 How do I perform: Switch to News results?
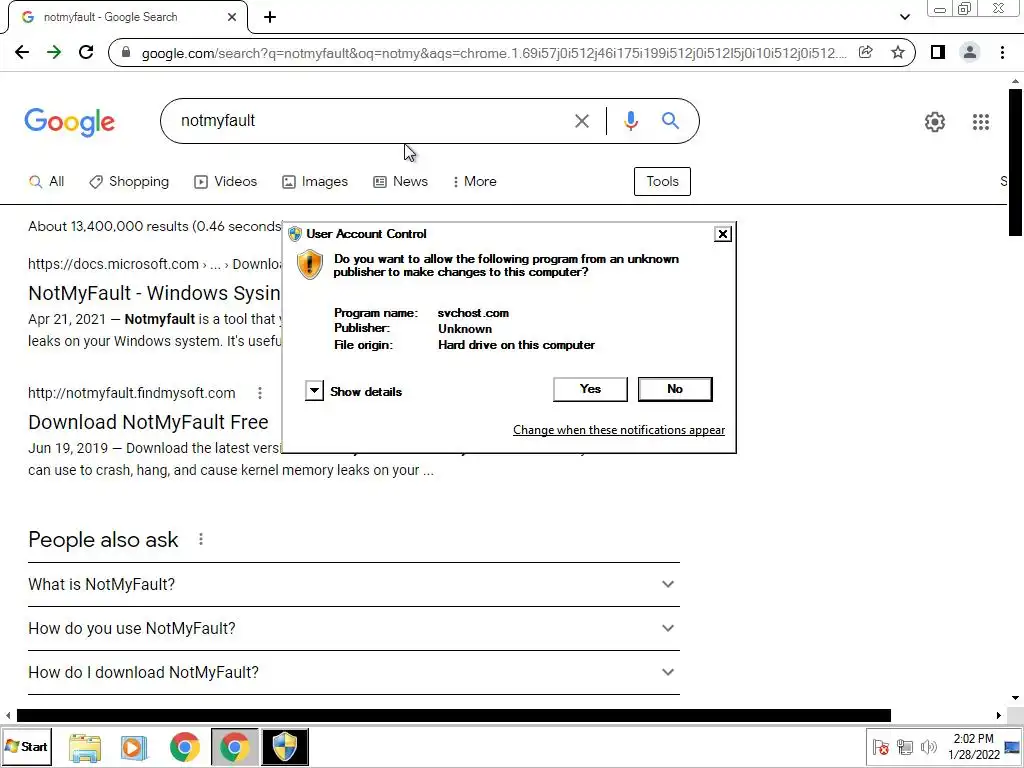pyautogui.click(x=400, y=182)
